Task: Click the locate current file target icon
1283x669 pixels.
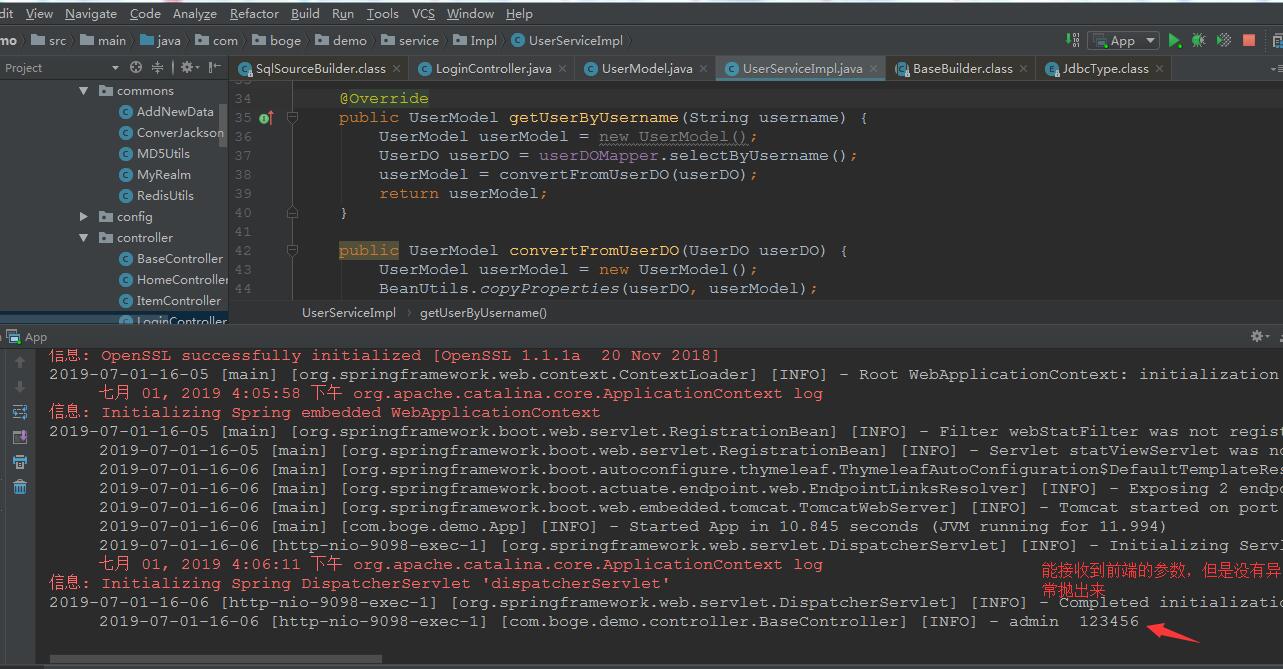Action: (136, 68)
